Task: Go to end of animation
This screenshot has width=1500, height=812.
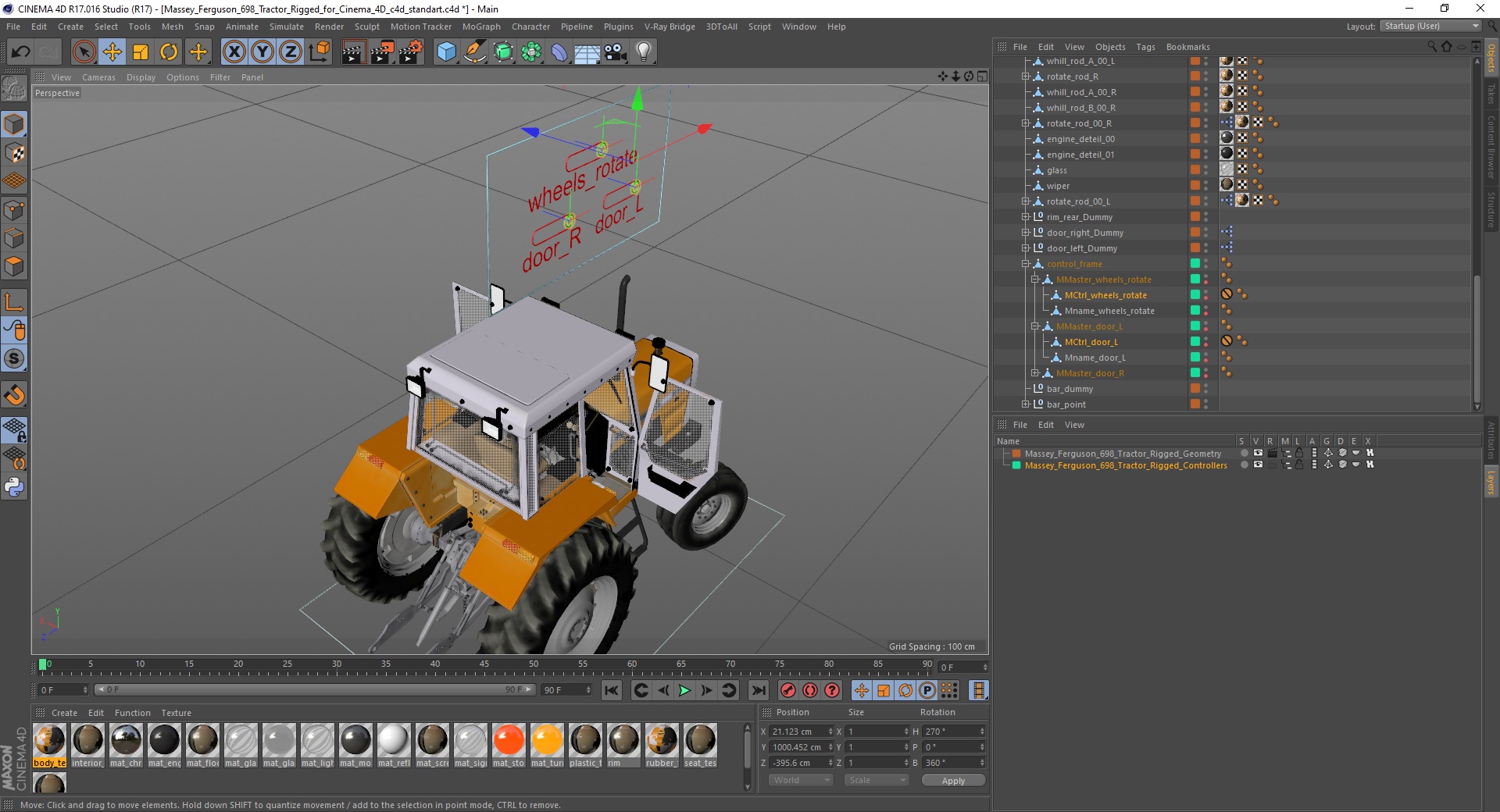Action: pos(758,690)
